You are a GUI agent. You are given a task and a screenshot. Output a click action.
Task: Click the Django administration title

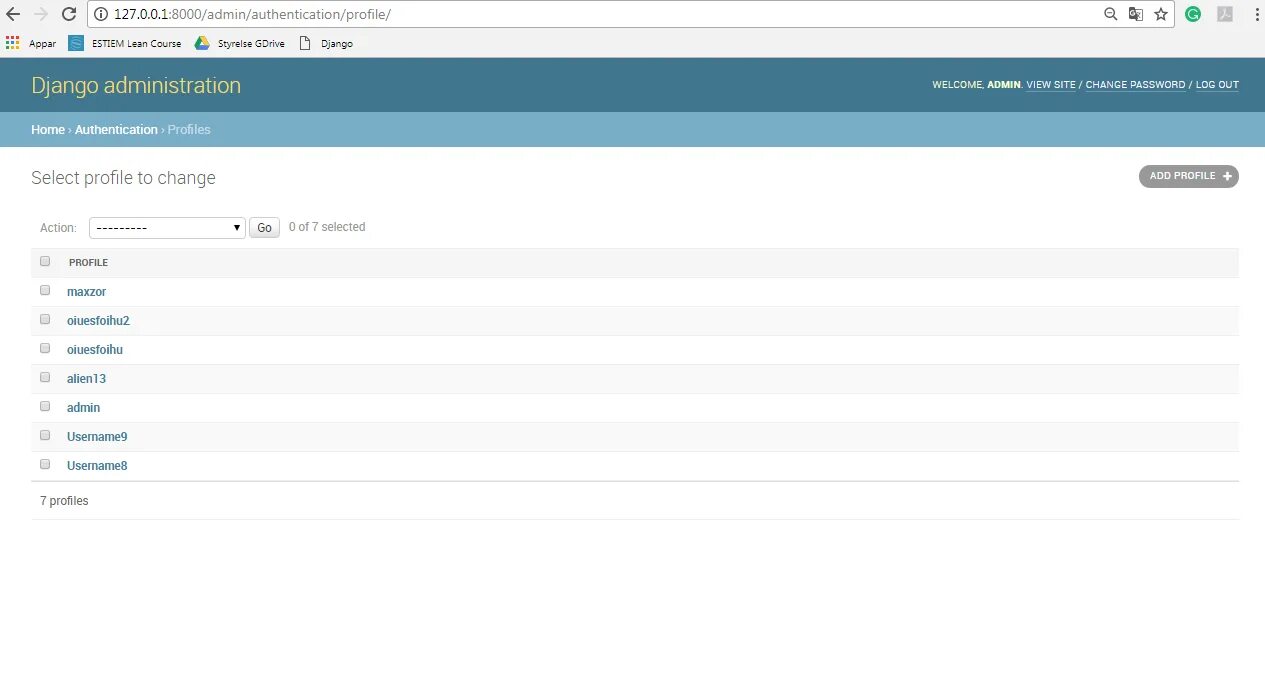[136, 85]
